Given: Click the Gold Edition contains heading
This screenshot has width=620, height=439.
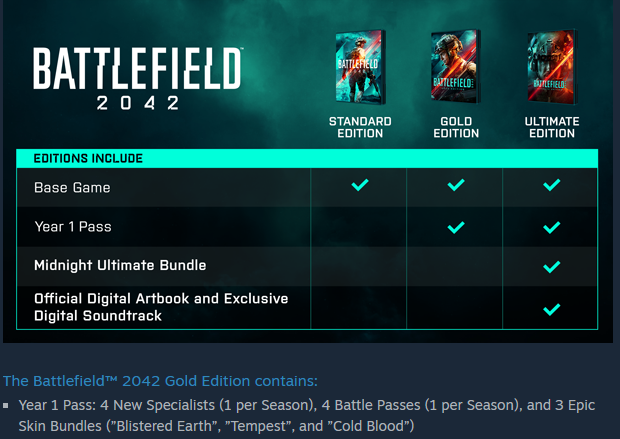Looking at the screenshot, I should tap(160, 381).
